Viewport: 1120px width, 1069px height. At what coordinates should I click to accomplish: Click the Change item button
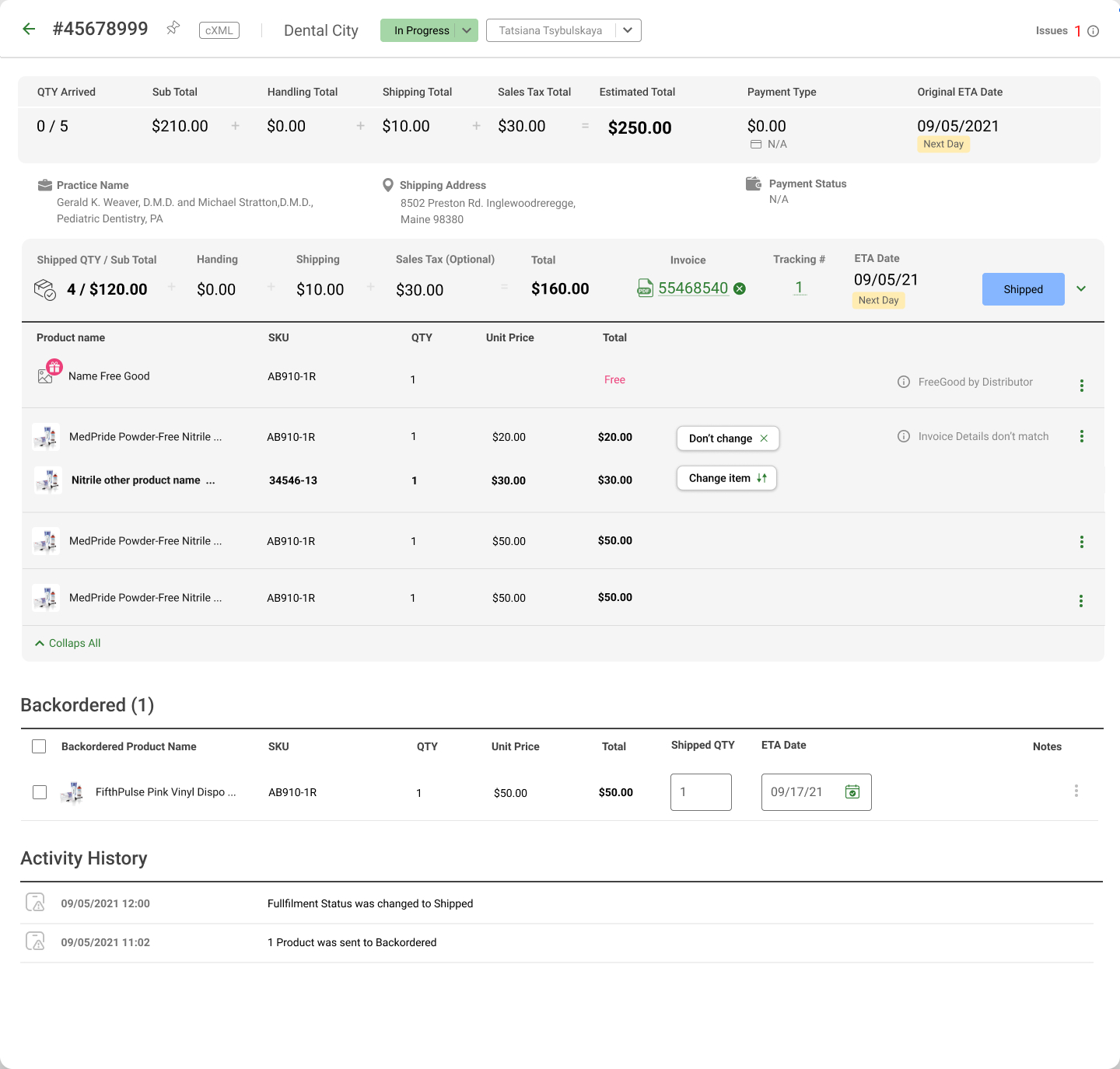tap(726, 478)
